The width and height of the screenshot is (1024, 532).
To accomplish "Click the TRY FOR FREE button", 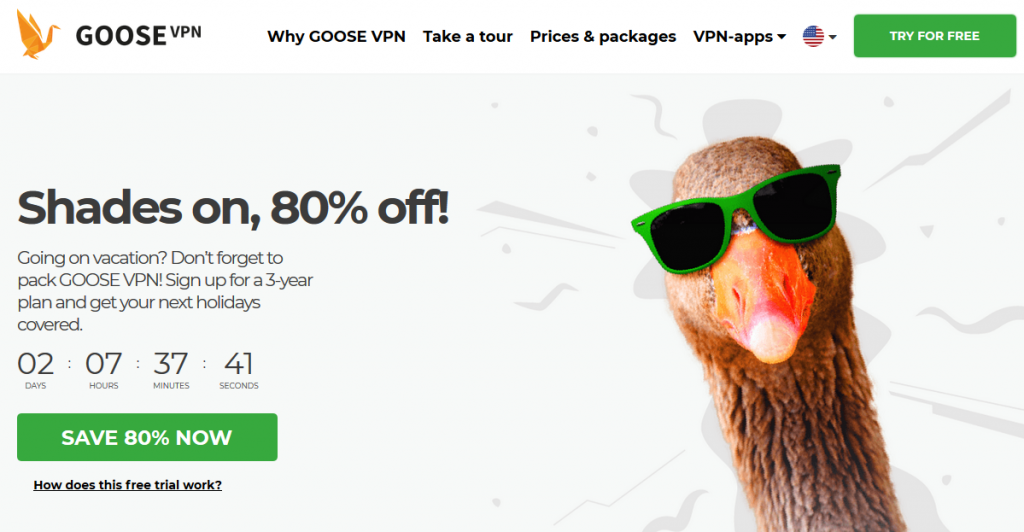I will [935, 36].
